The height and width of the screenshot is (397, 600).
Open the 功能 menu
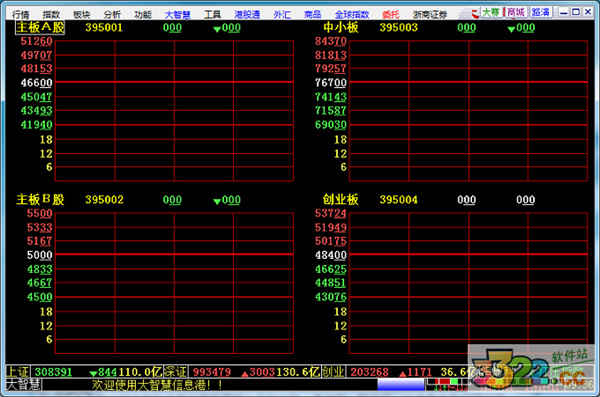[143, 15]
